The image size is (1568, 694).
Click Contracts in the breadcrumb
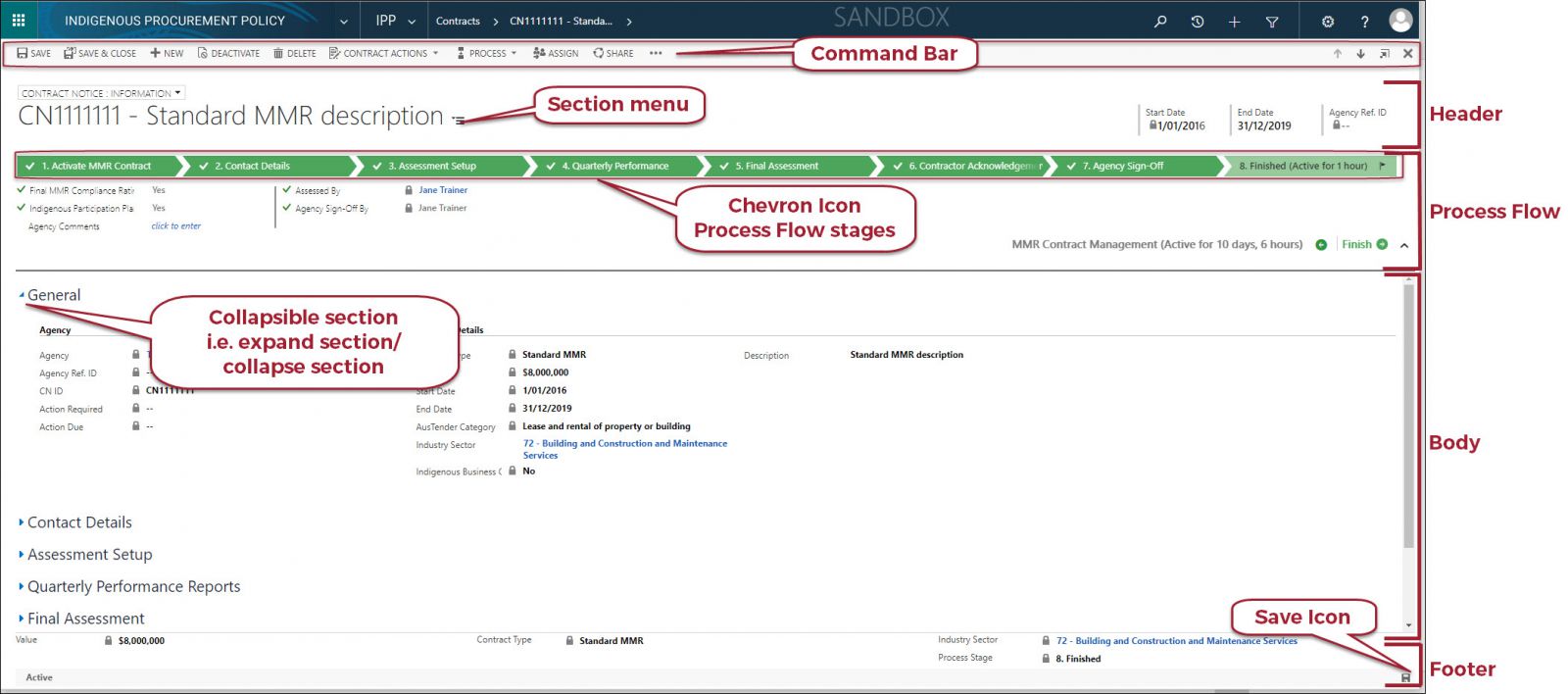pos(458,21)
